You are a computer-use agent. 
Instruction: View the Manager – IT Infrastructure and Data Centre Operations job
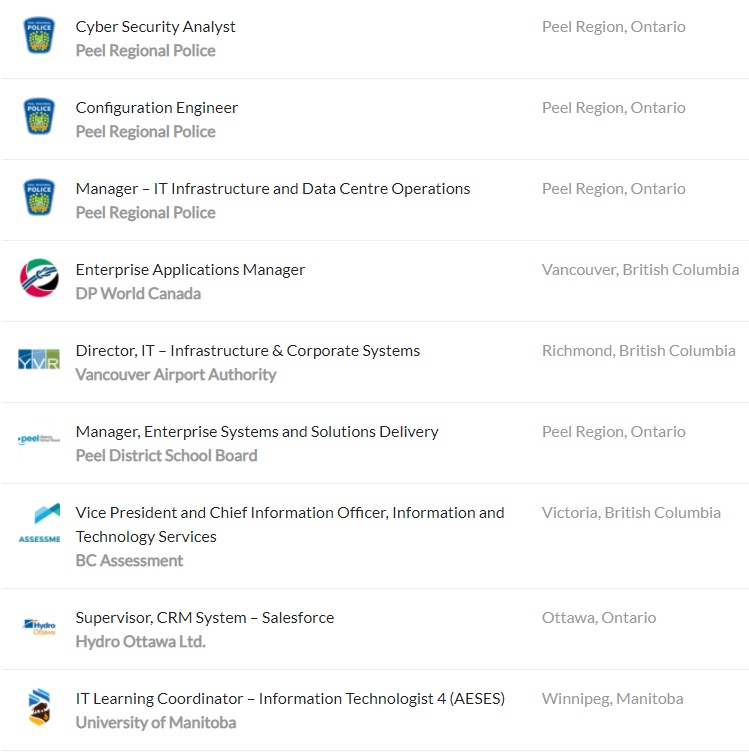(x=273, y=189)
